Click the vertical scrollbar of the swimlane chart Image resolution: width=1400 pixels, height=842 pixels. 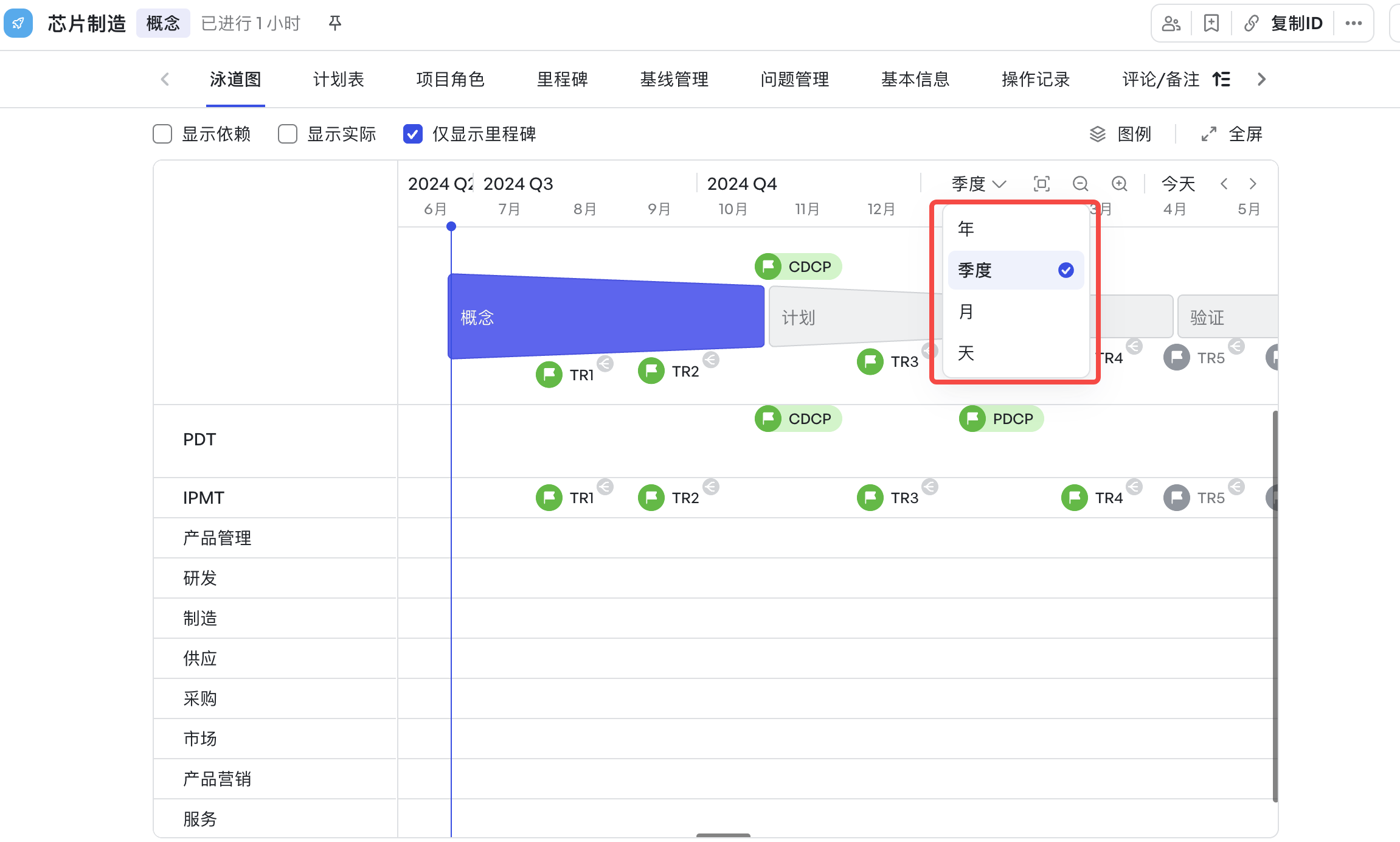[1275, 606]
